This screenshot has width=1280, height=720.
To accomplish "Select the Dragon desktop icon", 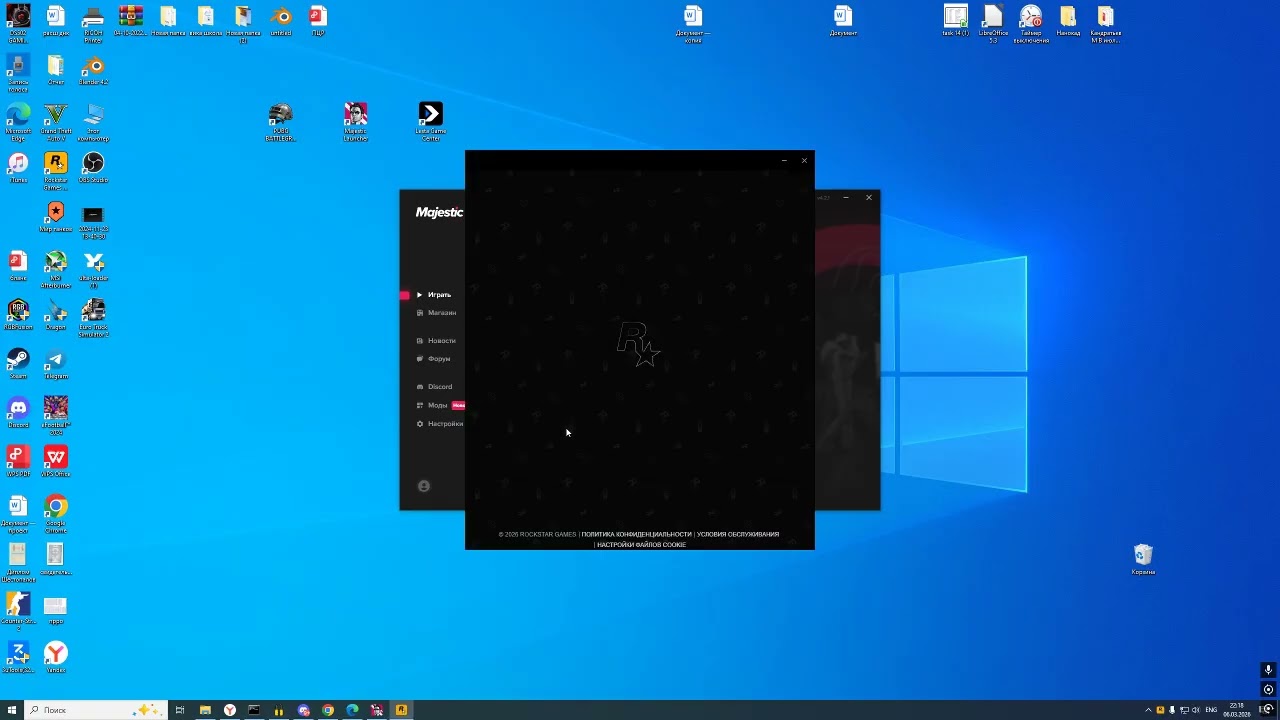I will 55,314.
